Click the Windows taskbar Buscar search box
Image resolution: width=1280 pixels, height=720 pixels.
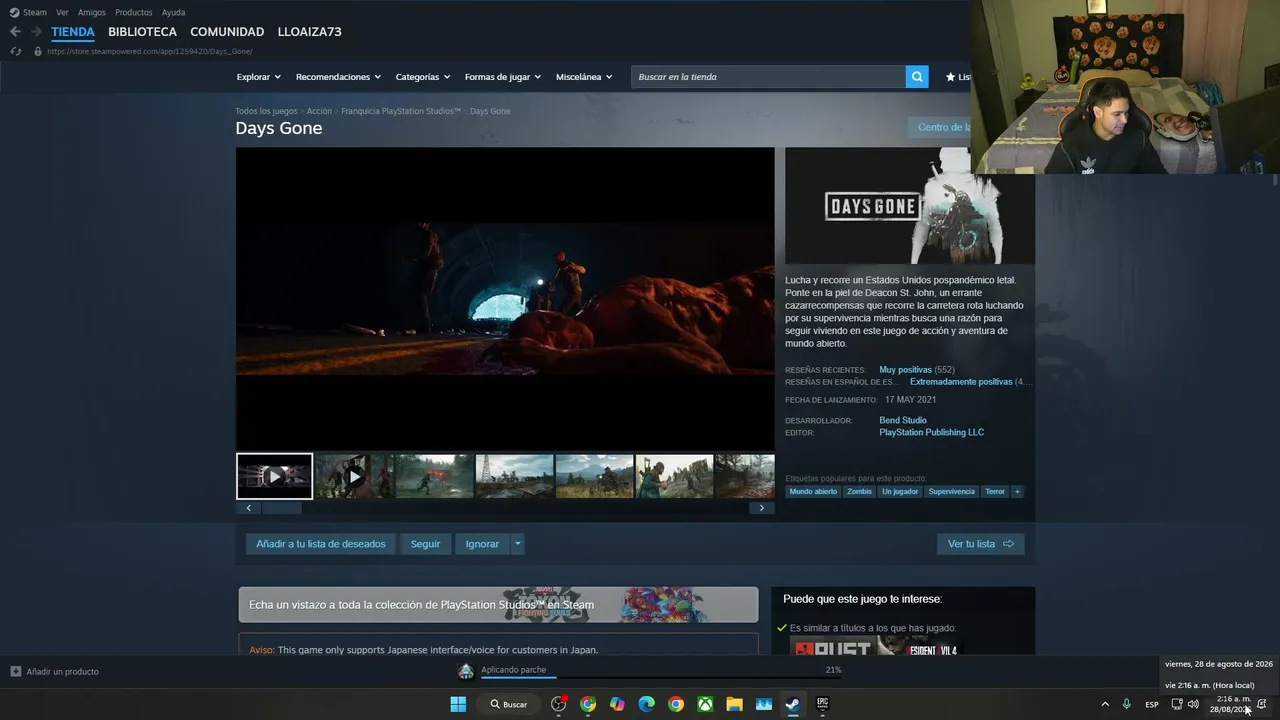(x=510, y=704)
